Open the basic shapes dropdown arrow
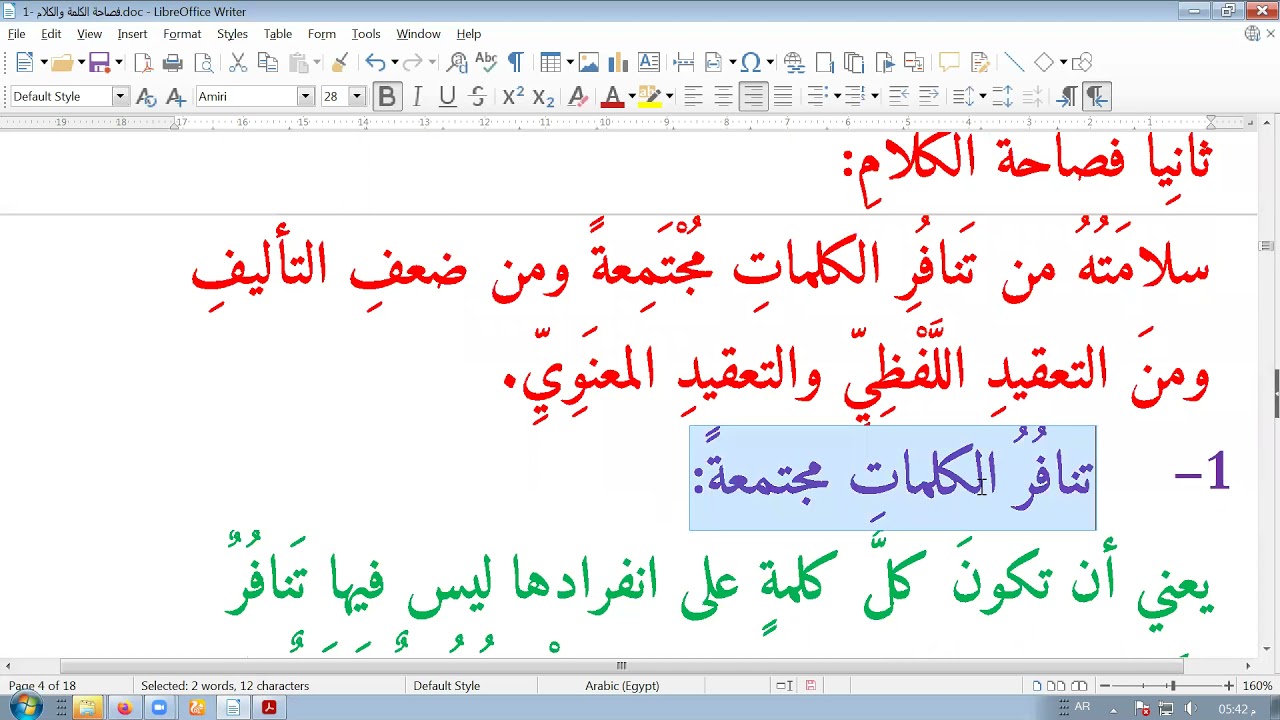1280x720 pixels. pyautogui.click(x=1063, y=63)
